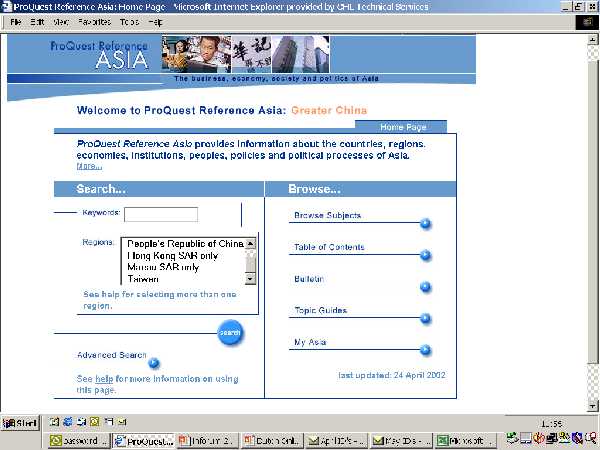Click the round blue search button
This screenshot has height=450, width=600.
230,333
